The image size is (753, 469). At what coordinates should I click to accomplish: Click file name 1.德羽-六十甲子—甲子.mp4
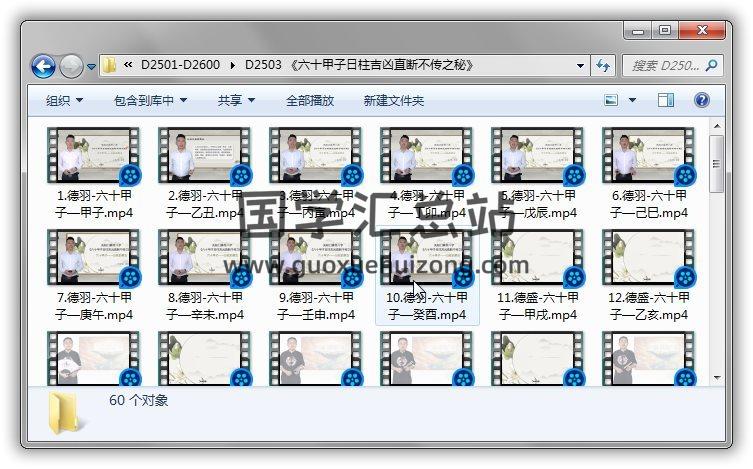click(94, 204)
